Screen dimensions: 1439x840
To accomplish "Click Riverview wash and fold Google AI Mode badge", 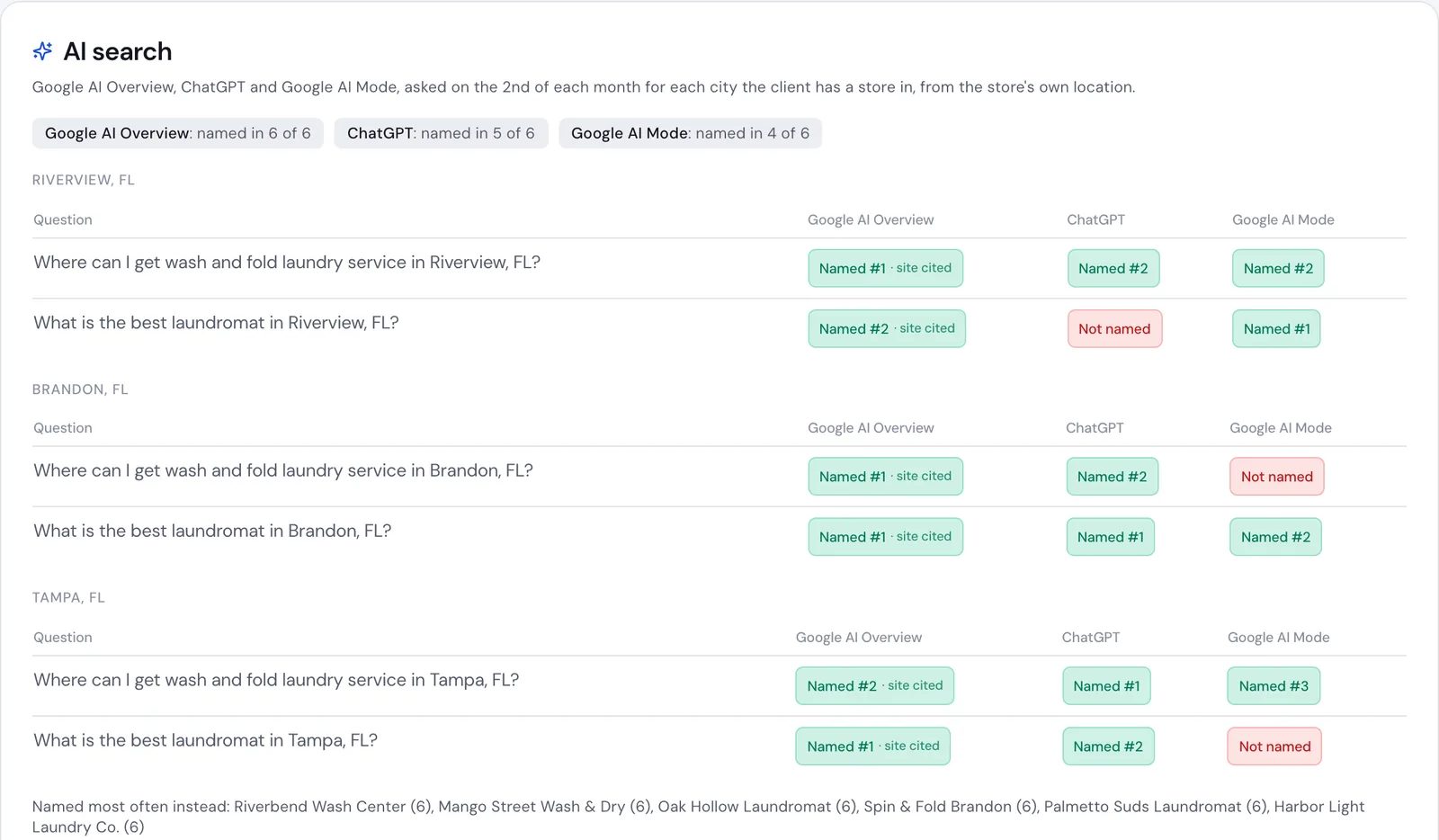I will pos(1278,268).
